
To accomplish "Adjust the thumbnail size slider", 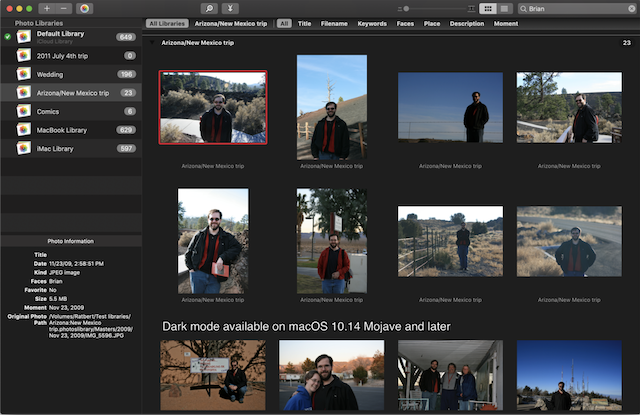I will click(405, 8).
